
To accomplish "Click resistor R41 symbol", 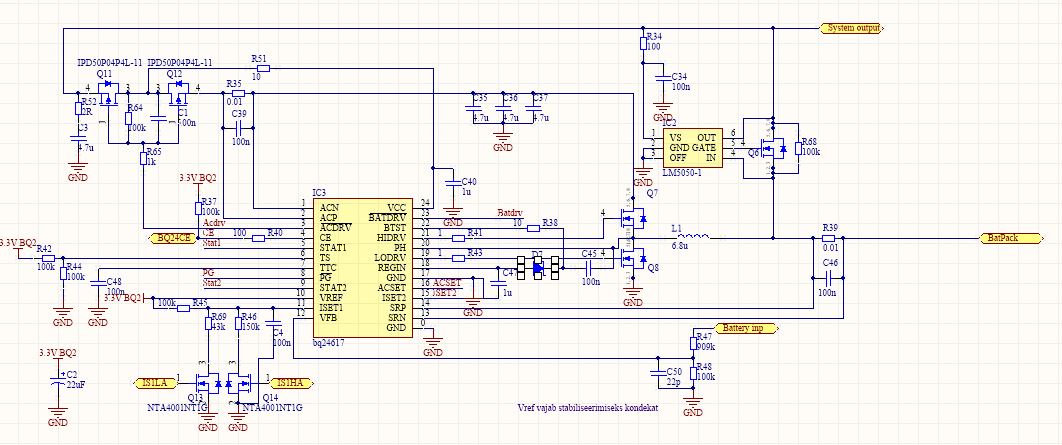I will [457, 238].
